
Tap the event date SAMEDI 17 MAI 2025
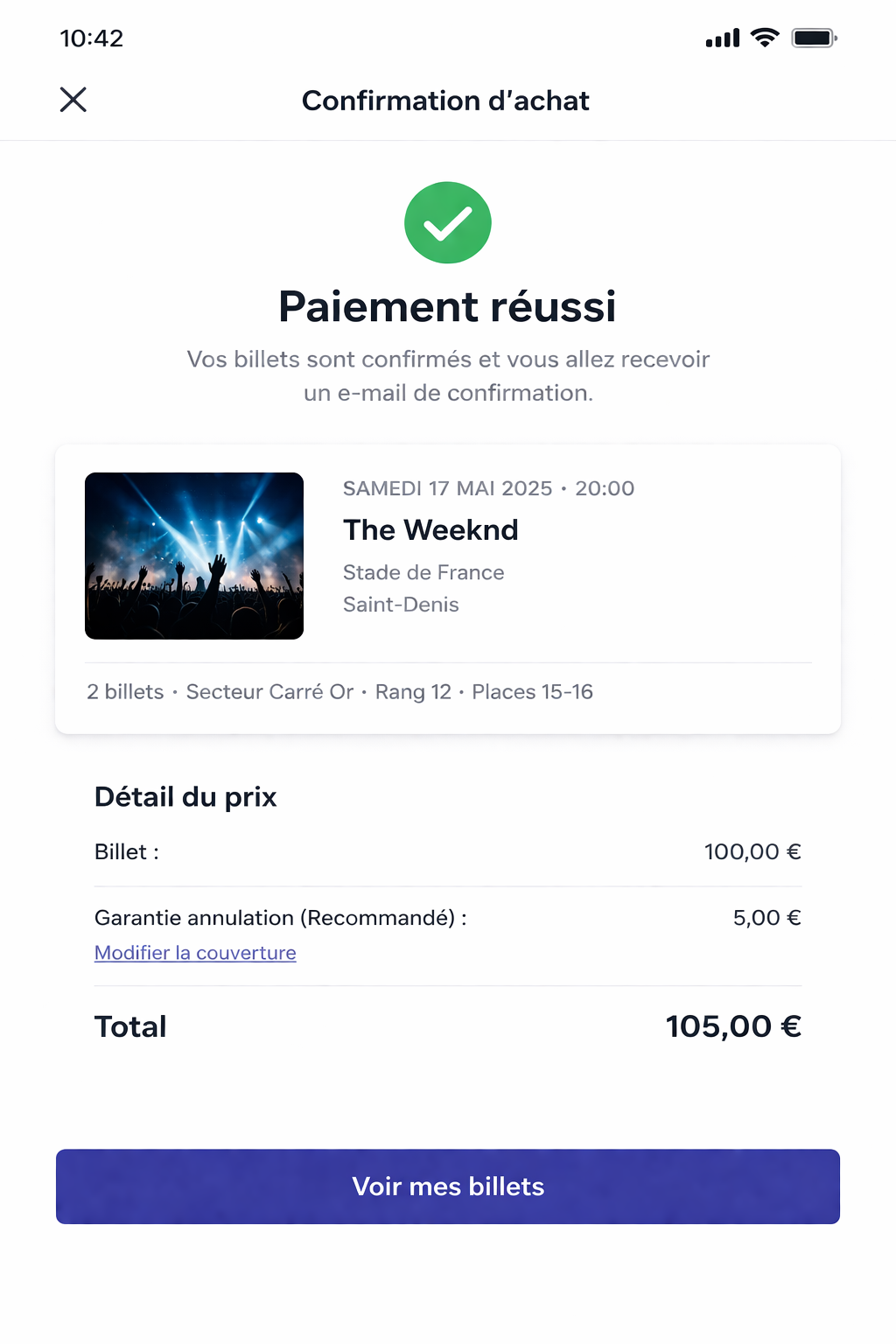coord(447,488)
